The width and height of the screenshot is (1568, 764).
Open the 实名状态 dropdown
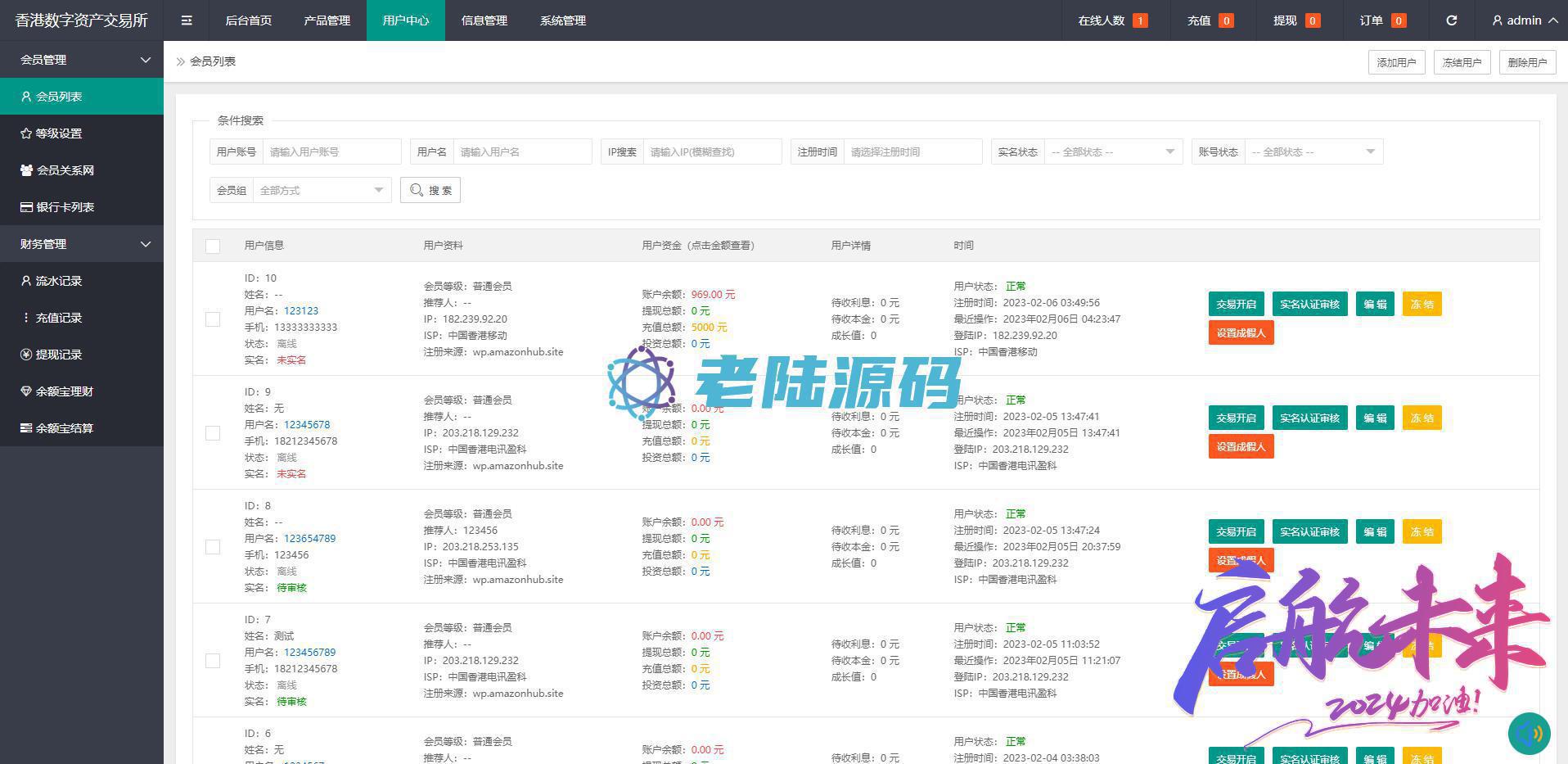[1113, 151]
